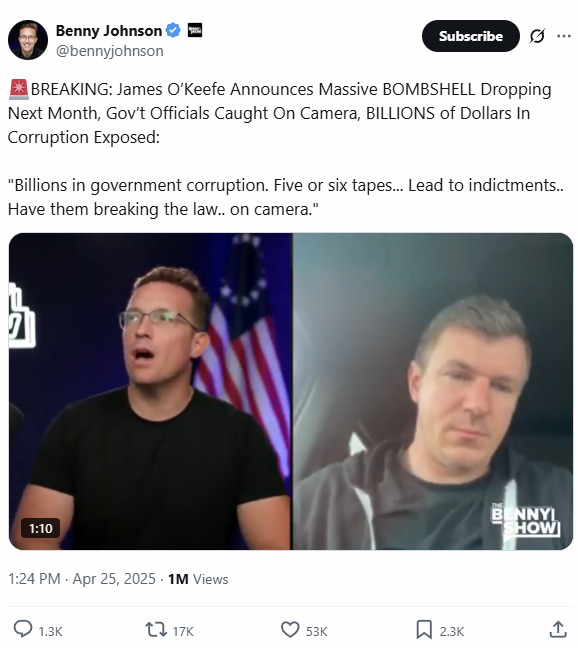Image resolution: width=580 pixels, height=647 pixels.
Task: Open the reply comment icon
Action: tap(23, 630)
